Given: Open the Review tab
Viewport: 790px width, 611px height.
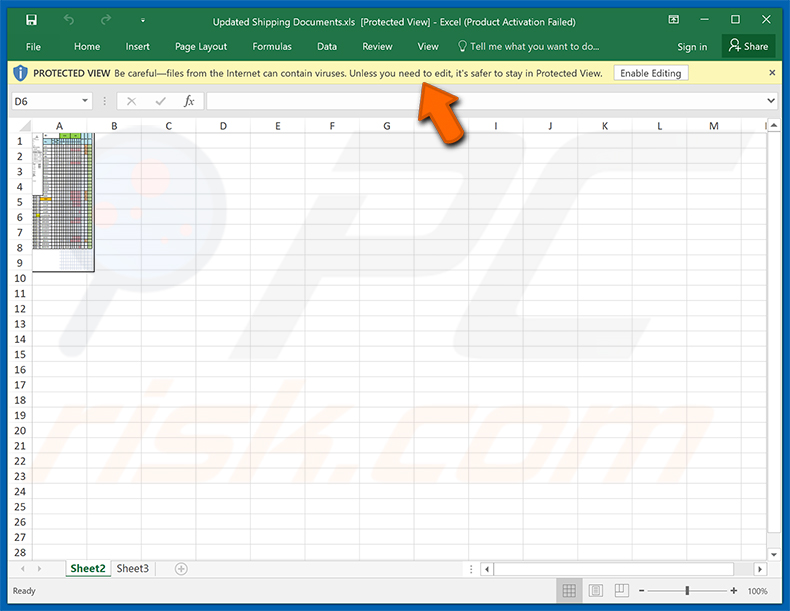Looking at the screenshot, I should click(377, 46).
